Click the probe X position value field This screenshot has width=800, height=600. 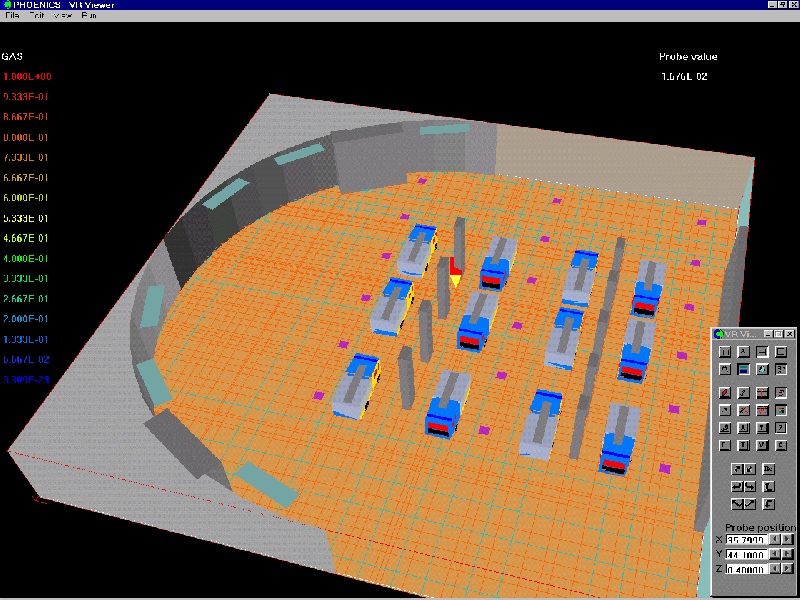747,539
